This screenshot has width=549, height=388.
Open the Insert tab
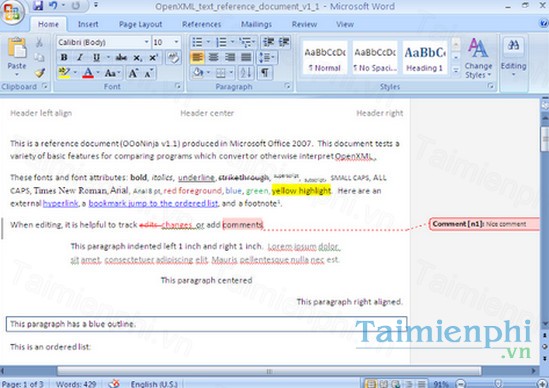tap(88, 24)
